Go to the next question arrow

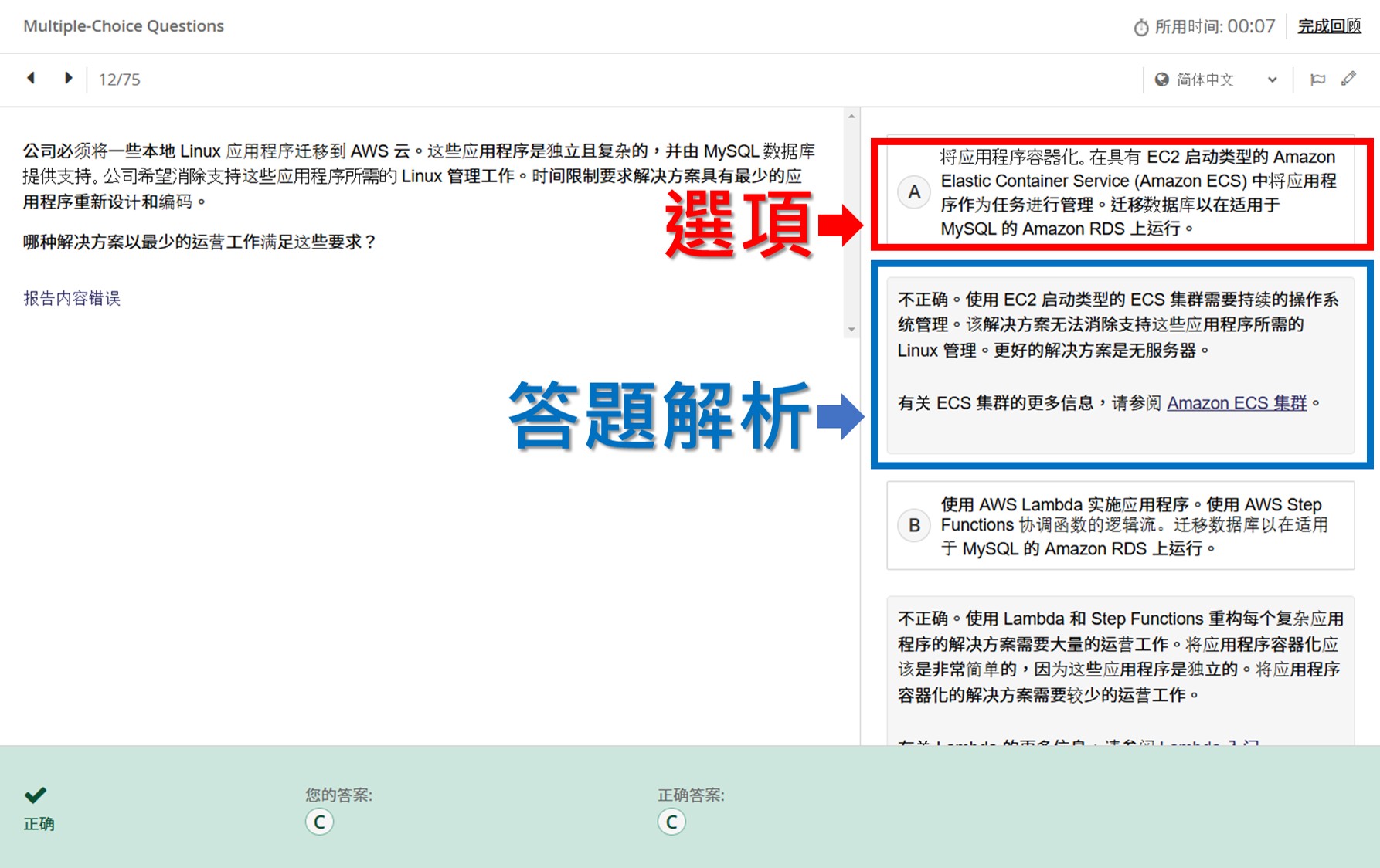pos(68,78)
